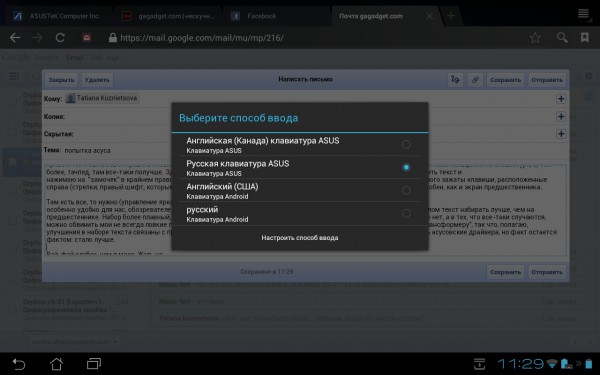This screenshot has height=375, width=600.
Task: Click bottom Сохранить button
Action: [505, 272]
